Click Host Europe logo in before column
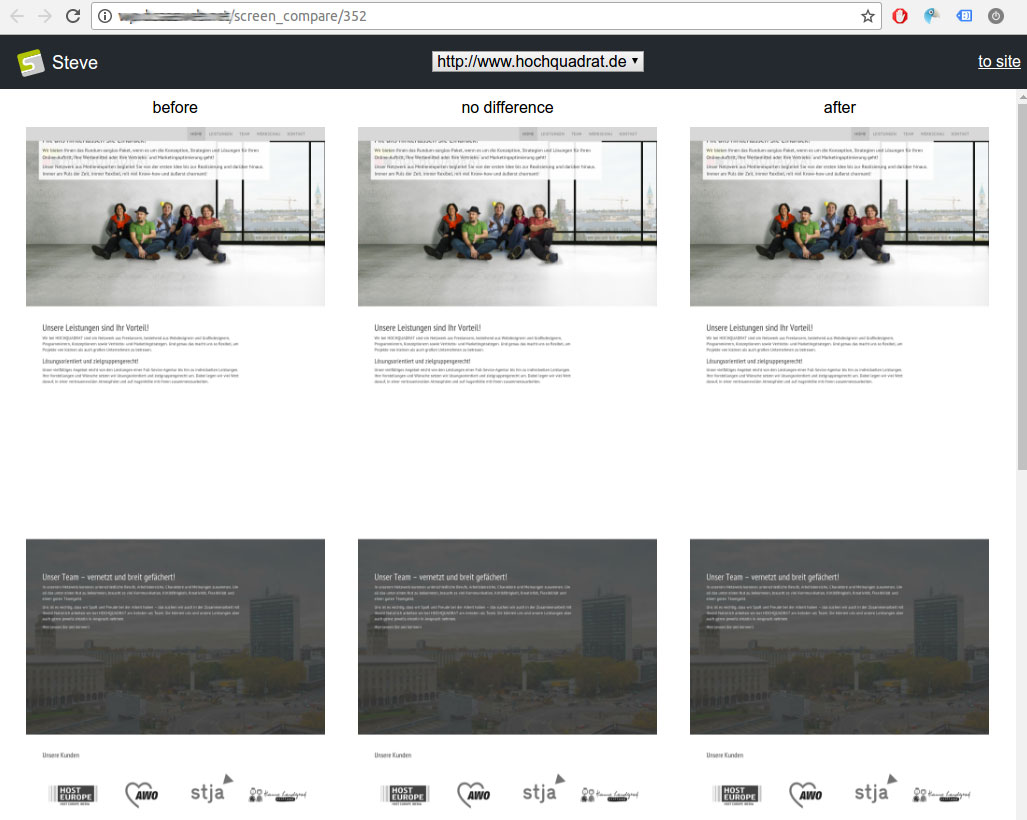 tap(73, 794)
